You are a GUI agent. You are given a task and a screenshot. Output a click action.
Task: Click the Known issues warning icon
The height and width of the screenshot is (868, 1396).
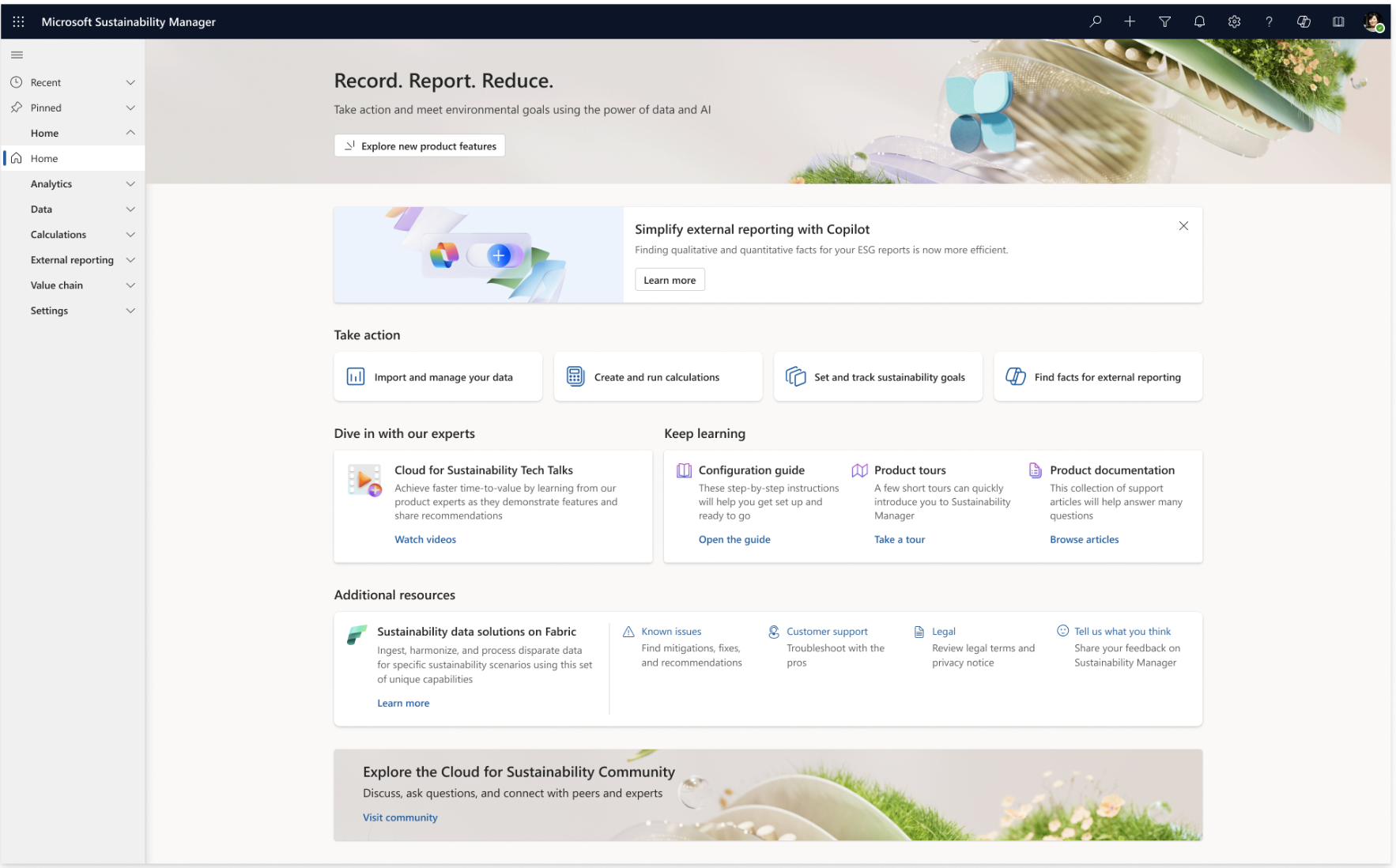pyautogui.click(x=628, y=632)
